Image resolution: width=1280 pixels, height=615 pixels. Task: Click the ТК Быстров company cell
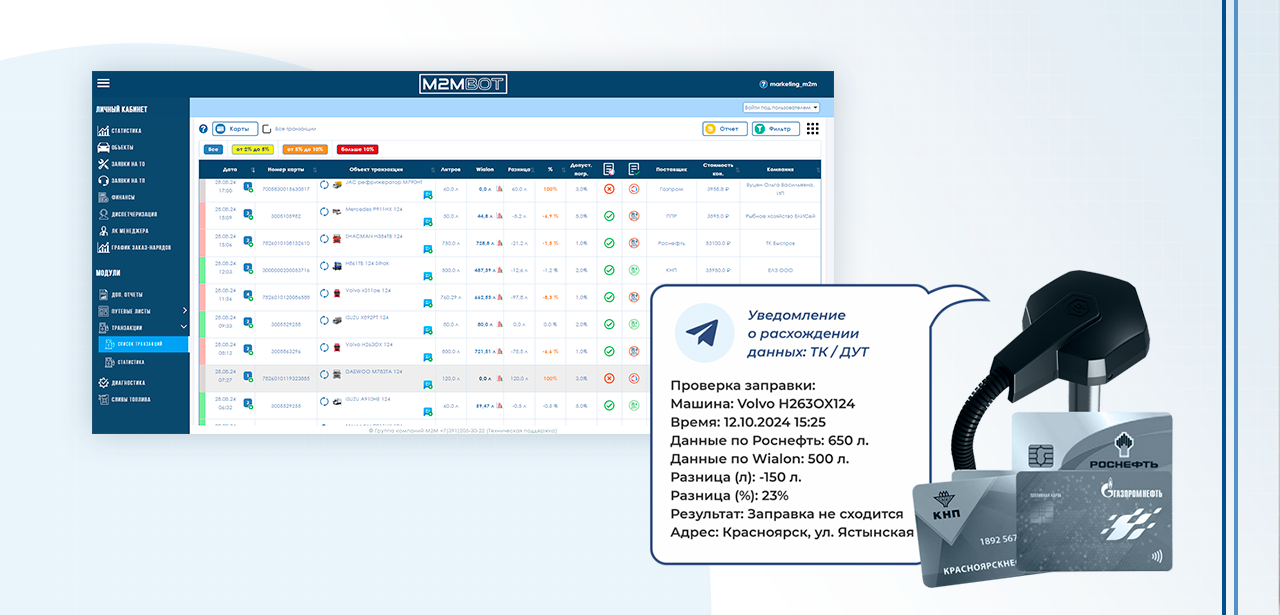pyautogui.click(x=780, y=242)
